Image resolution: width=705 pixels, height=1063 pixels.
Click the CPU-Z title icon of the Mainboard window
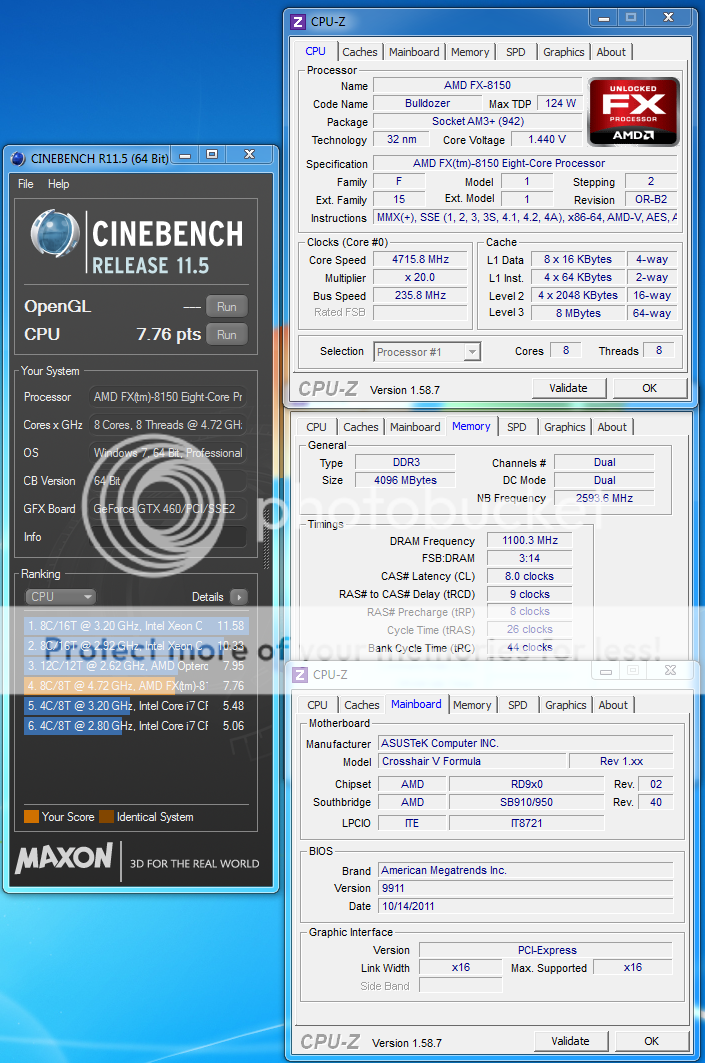coord(300,675)
